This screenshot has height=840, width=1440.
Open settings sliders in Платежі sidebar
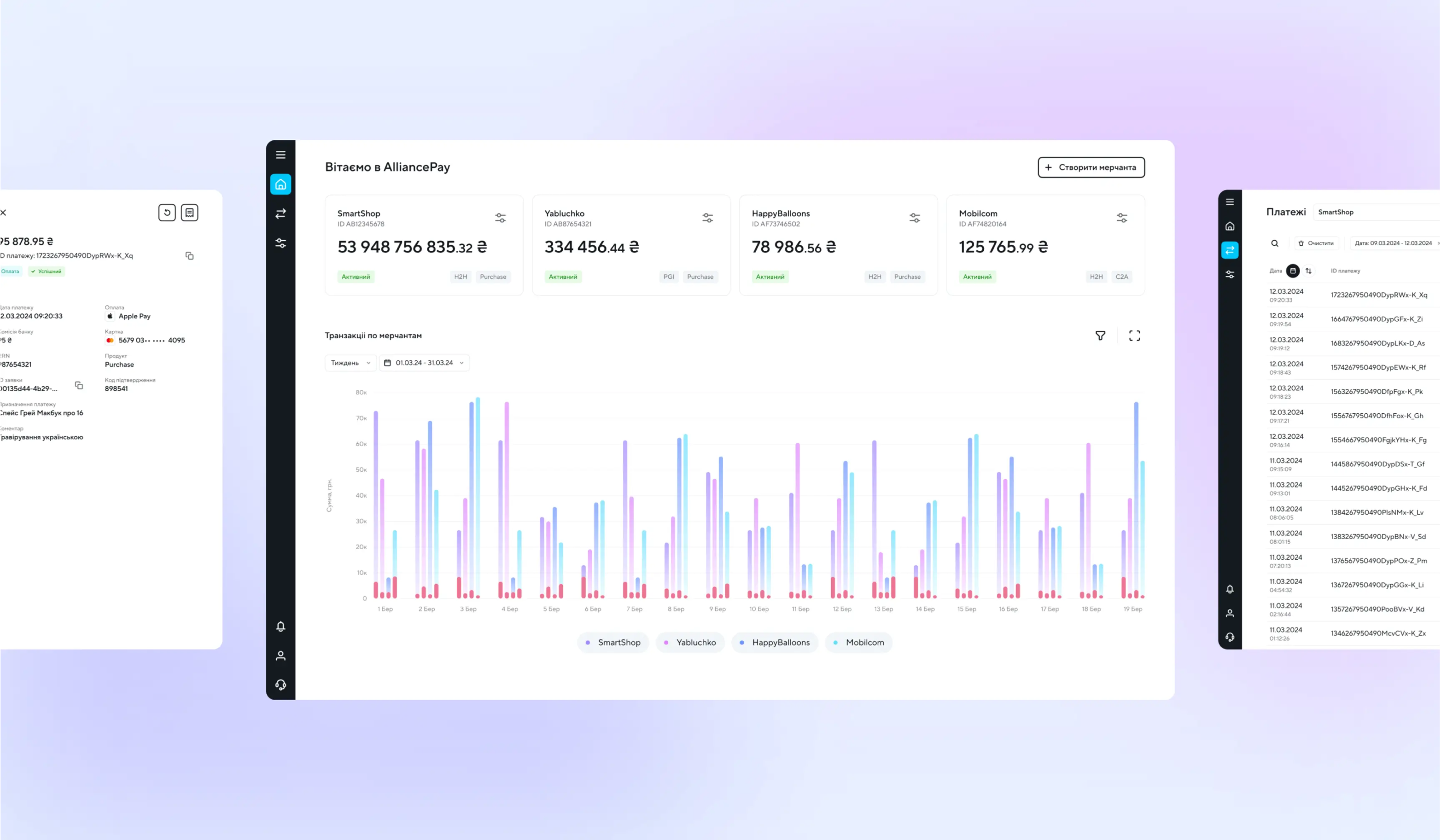(1230, 274)
